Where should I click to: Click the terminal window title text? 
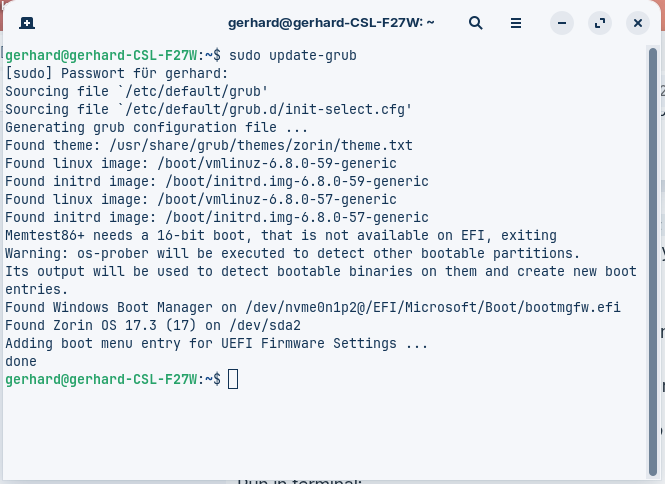click(x=331, y=22)
